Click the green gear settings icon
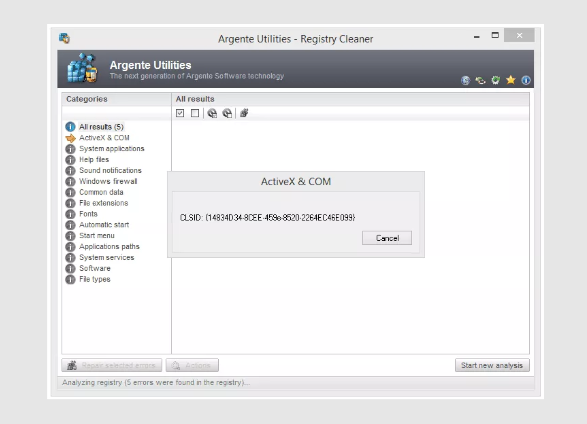The width and height of the screenshot is (587, 424). pos(495,80)
